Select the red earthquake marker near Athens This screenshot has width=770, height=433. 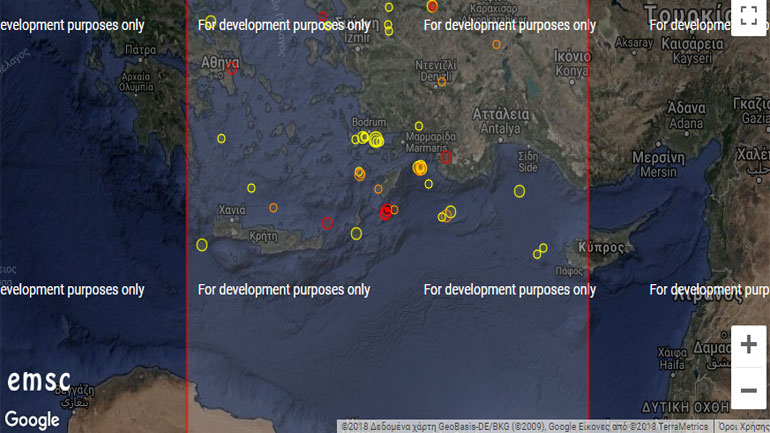coord(232,68)
